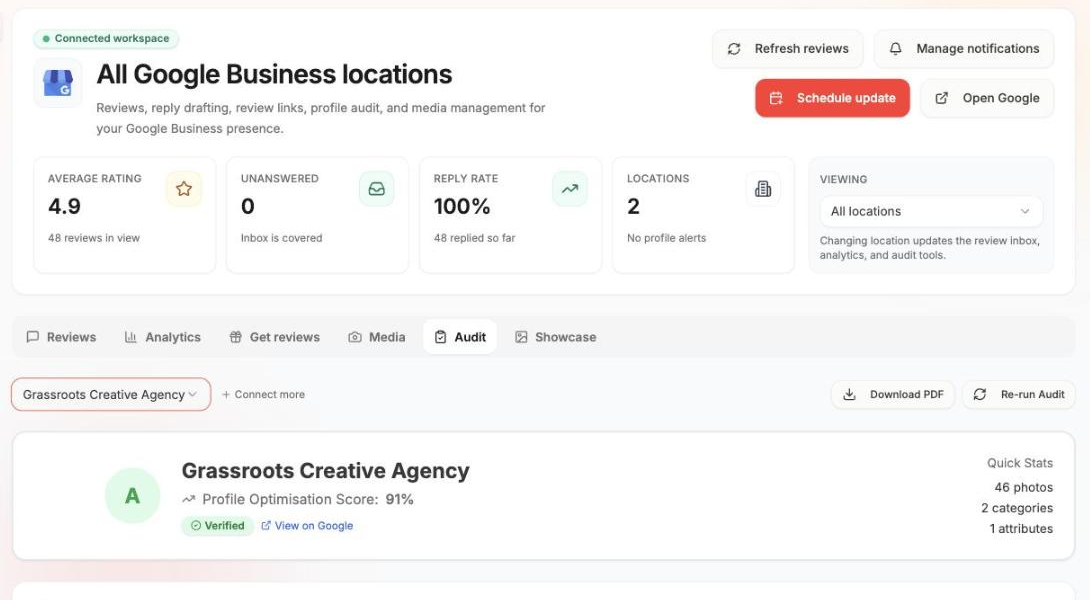The height and width of the screenshot is (600, 1090).
Task: Click the trend icon beside Profile Optimisation Score
Action: tap(188, 499)
